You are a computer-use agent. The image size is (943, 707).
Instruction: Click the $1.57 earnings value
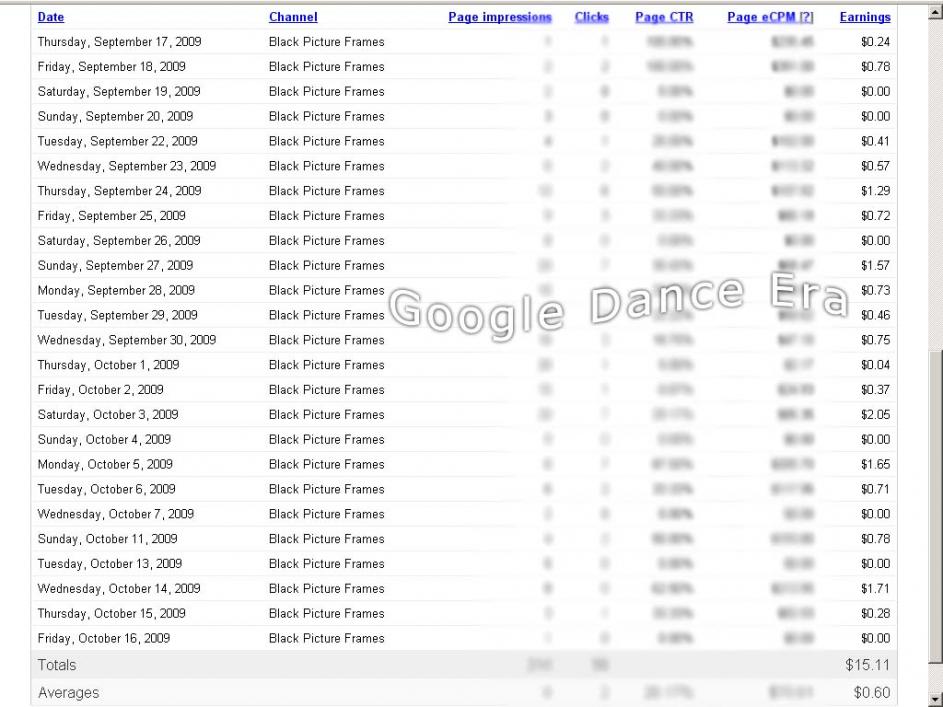pyautogui.click(x=875, y=265)
